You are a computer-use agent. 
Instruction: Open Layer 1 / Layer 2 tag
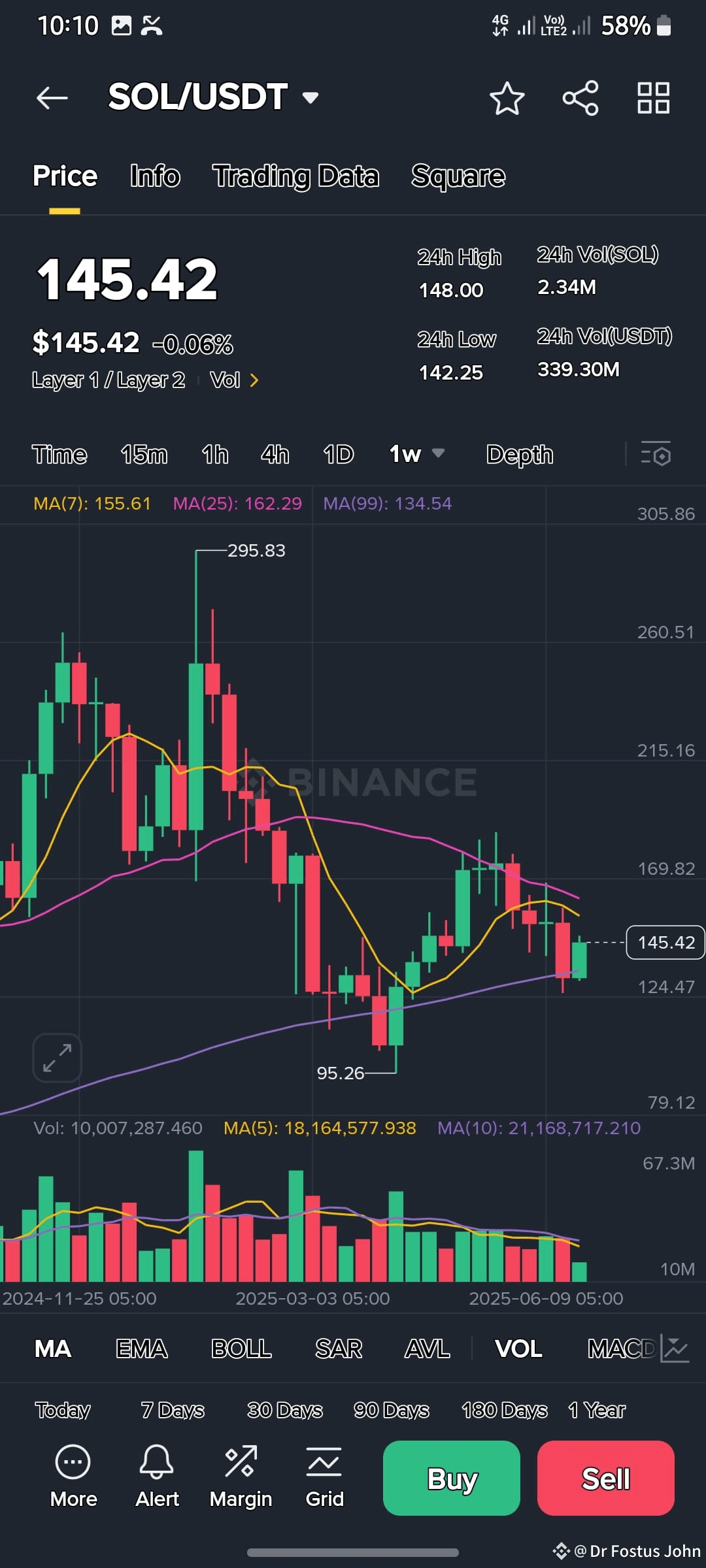pos(109,380)
